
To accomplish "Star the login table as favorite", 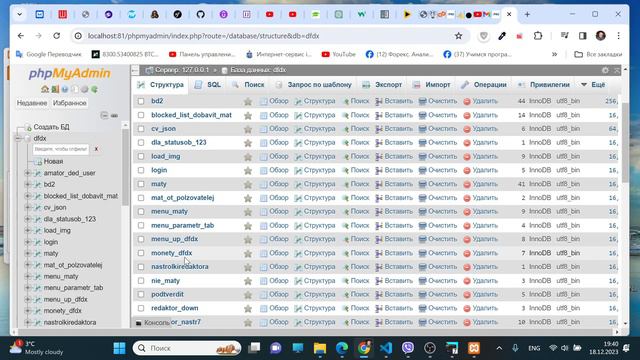I will tap(248, 171).
